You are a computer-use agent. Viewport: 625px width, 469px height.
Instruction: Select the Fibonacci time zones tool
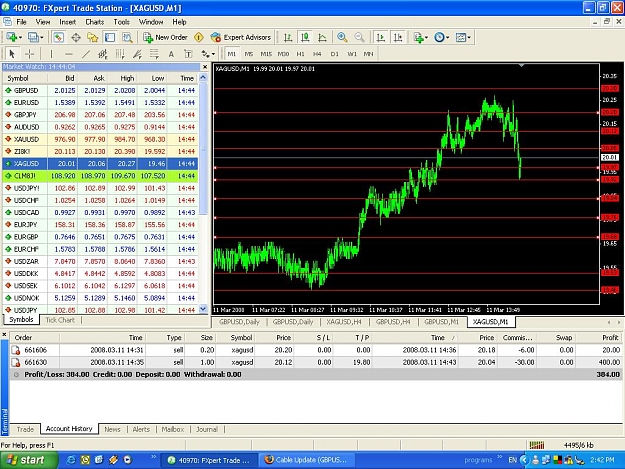120,54
